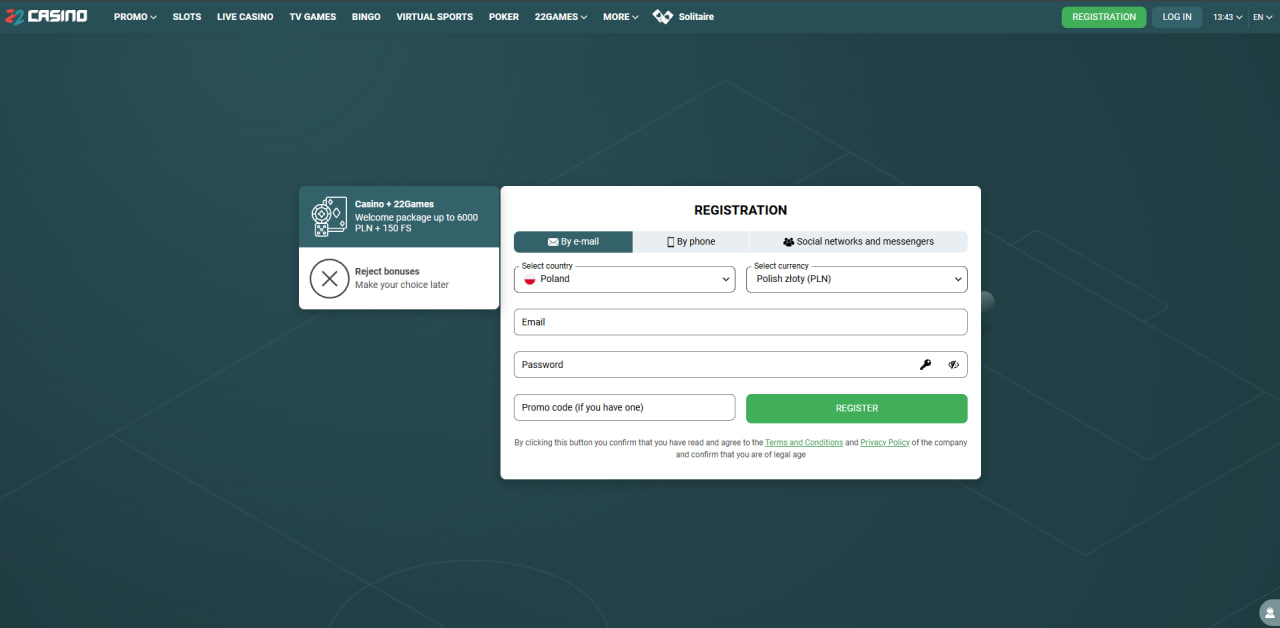Select the Casino + 22Games welcome package
1280x628 pixels.
point(398,216)
